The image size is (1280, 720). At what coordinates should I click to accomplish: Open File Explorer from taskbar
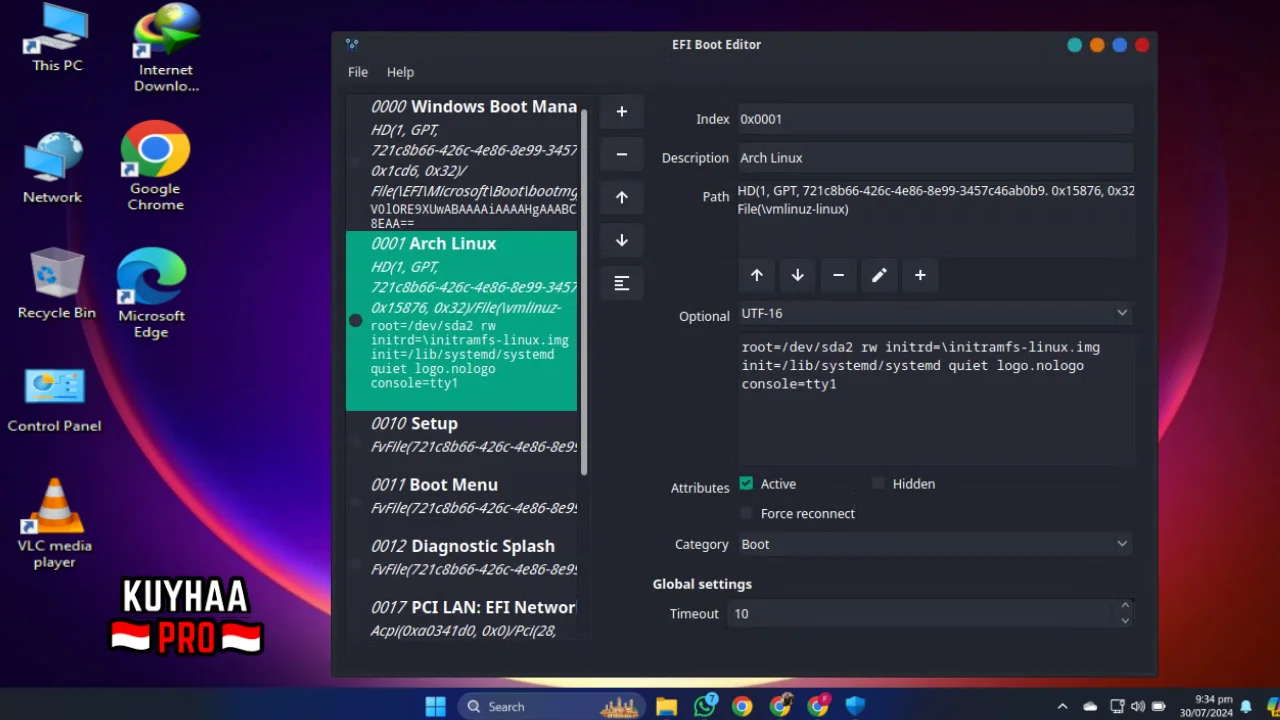[666, 706]
